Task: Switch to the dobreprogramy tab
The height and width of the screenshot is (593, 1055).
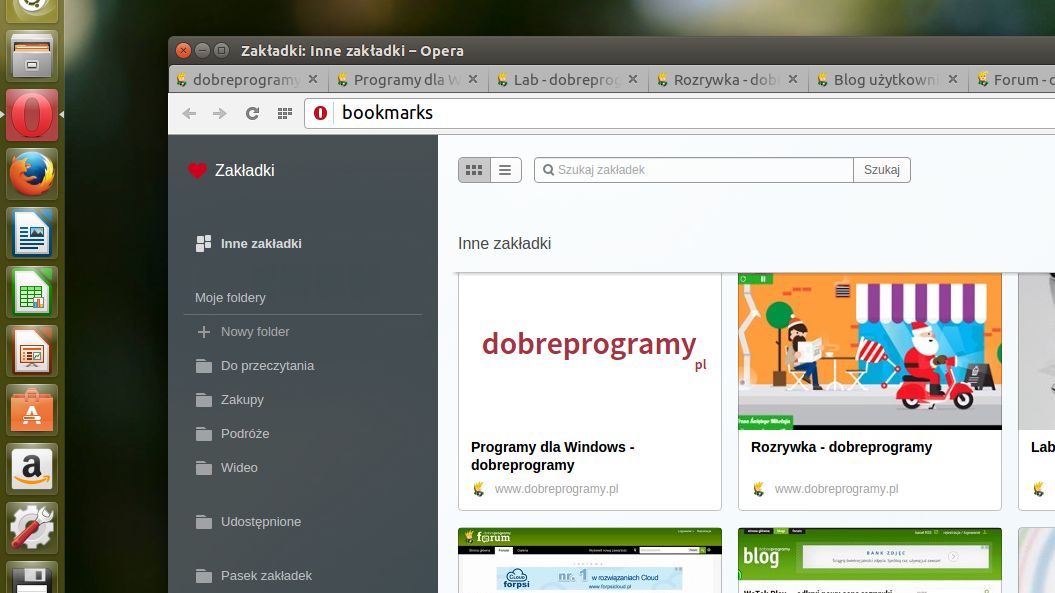Action: coord(246,80)
